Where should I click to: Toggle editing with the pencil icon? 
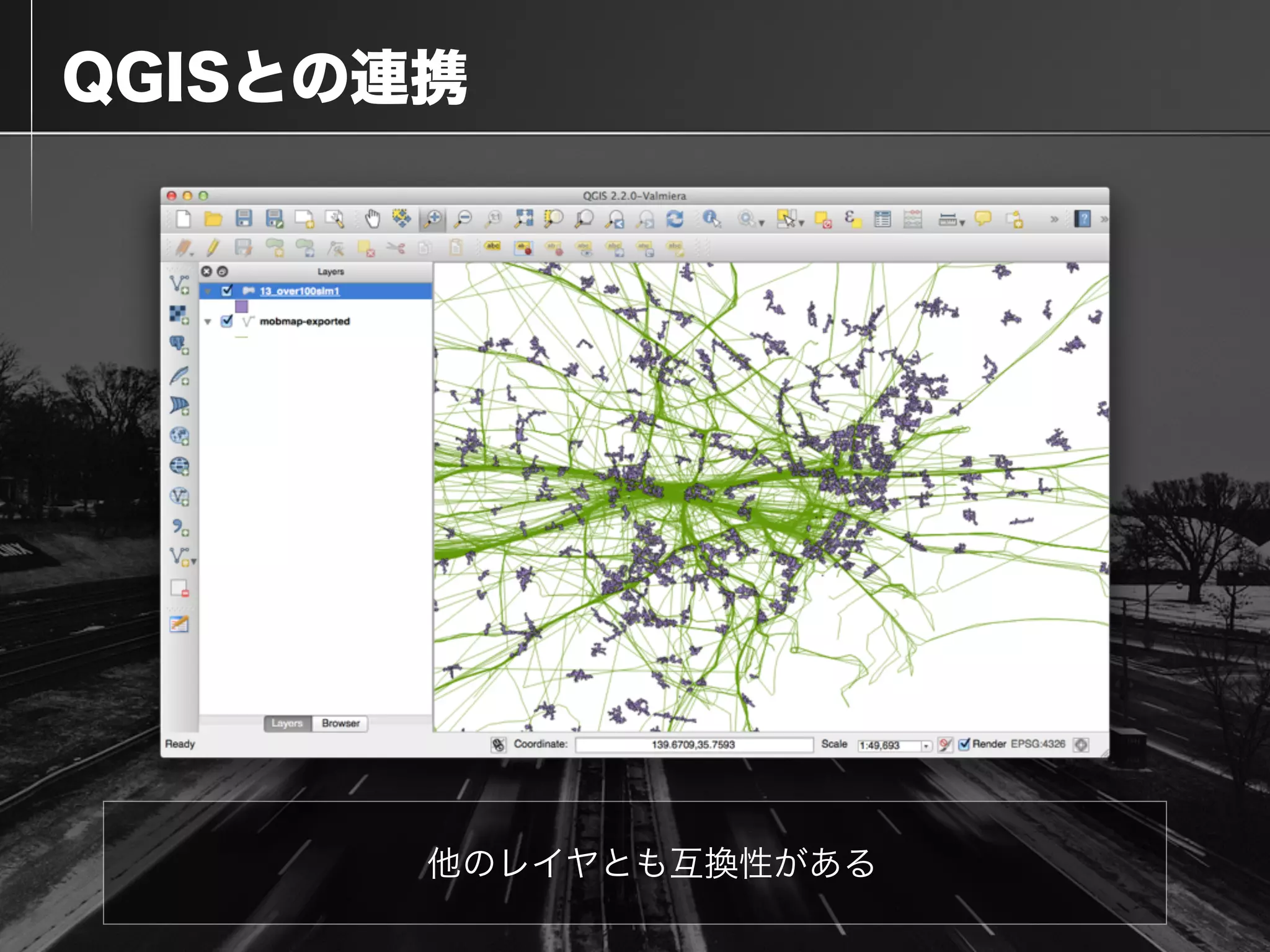213,248
